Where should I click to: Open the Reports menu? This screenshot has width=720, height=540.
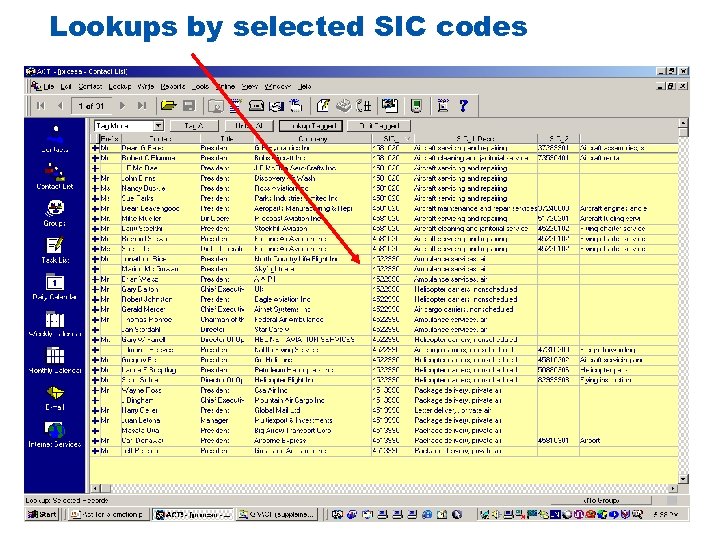coord(173,86)
